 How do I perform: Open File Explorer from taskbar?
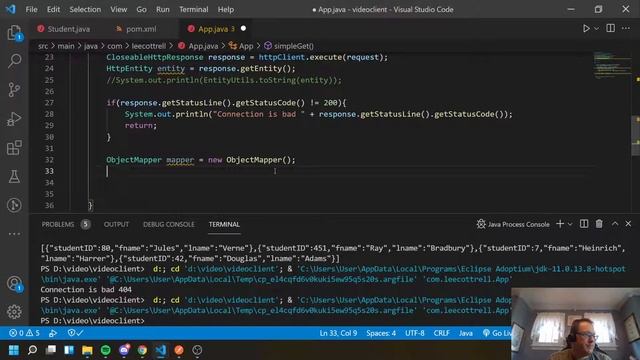[x=87, y=350]
